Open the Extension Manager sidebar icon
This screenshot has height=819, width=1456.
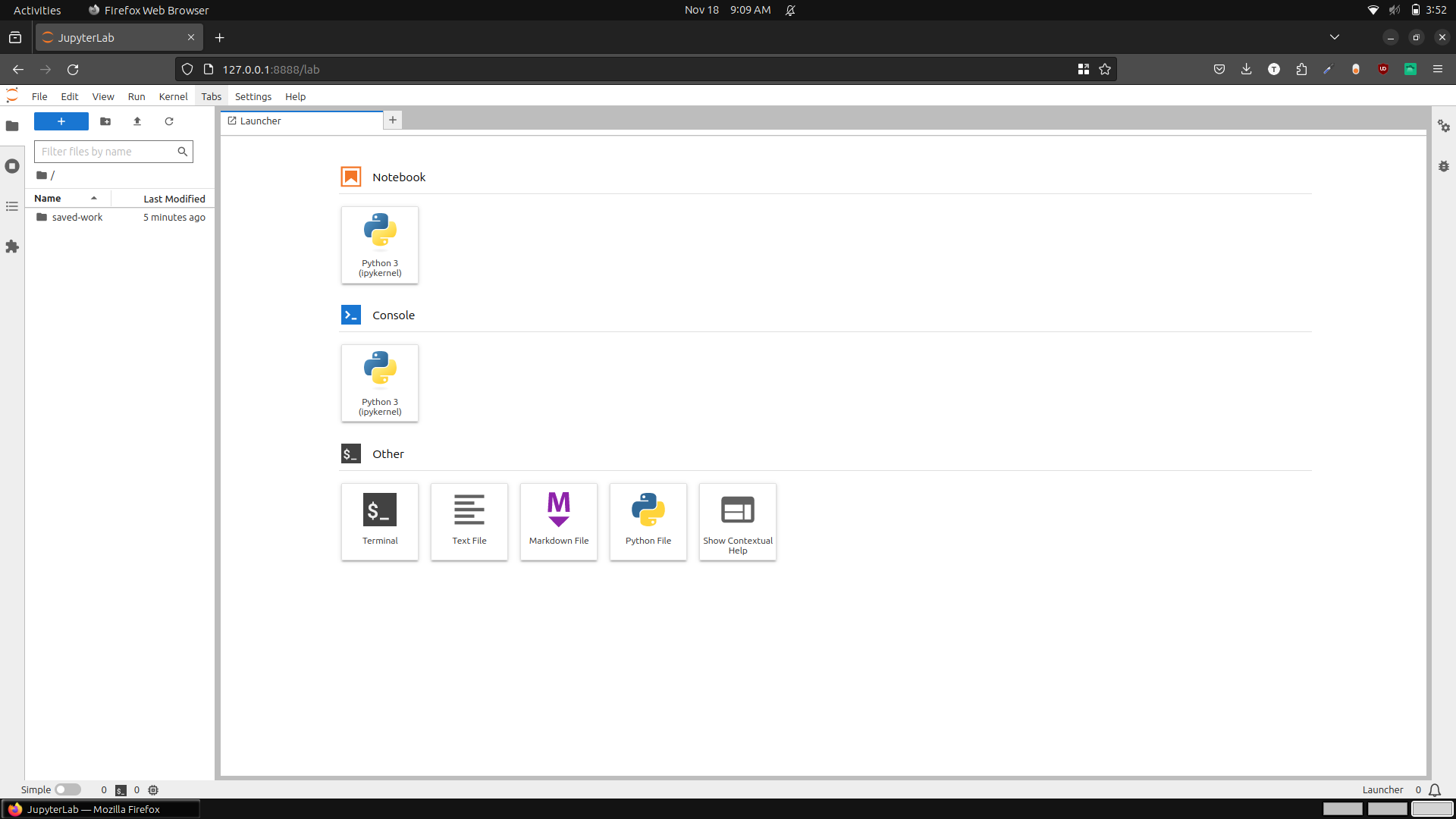click(x=12, y=246)
